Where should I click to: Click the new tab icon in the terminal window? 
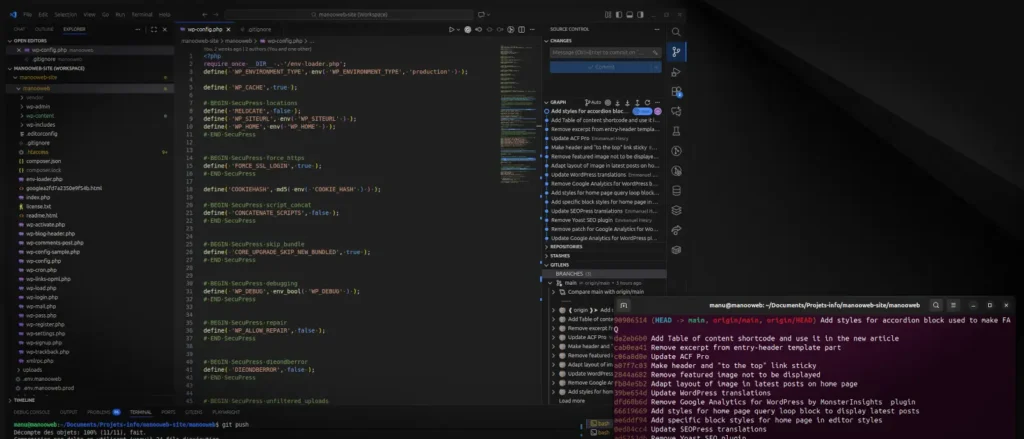623,305
